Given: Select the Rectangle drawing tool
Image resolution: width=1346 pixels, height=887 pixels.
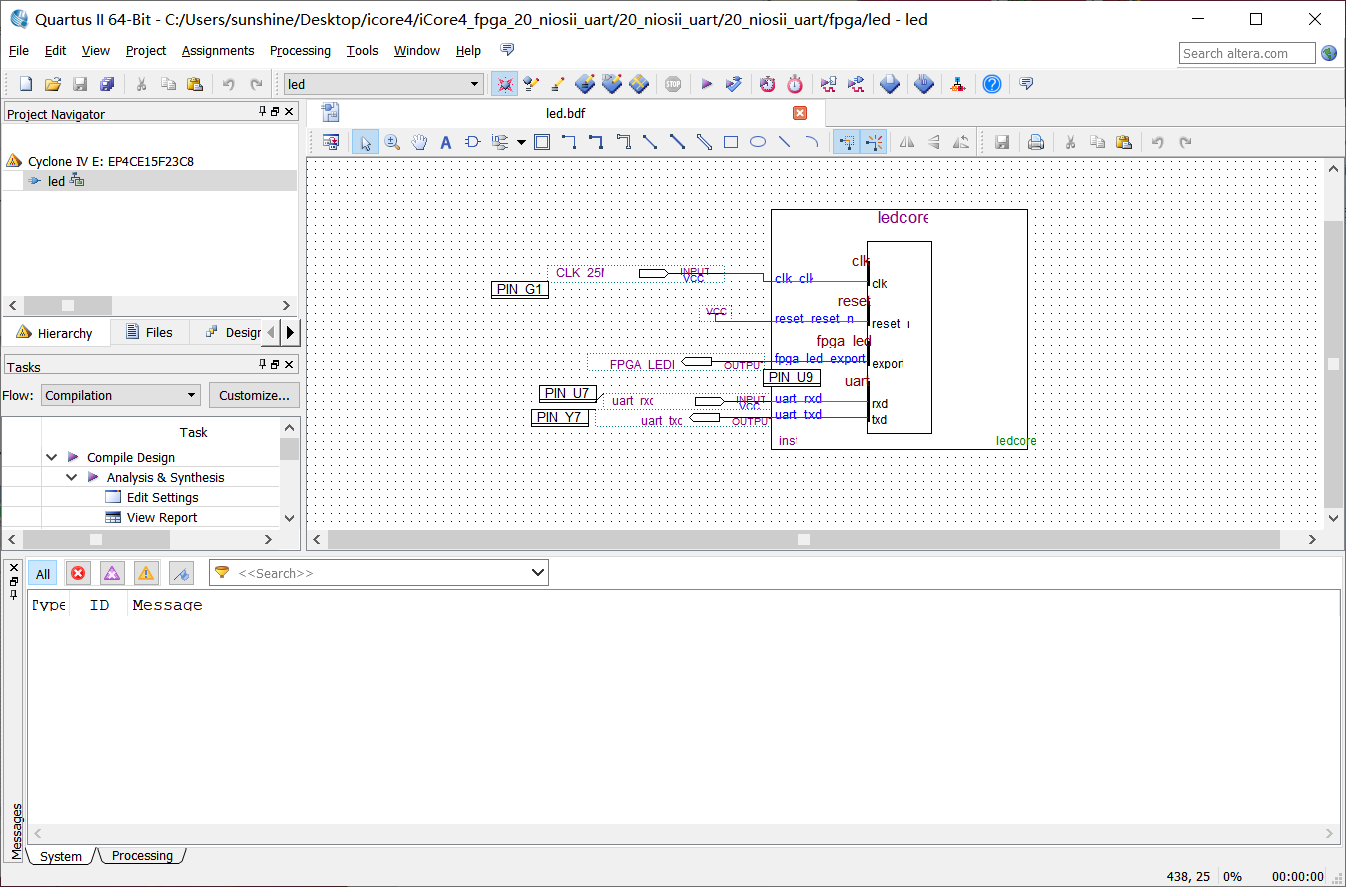Looking at the screenshot, I should click(731, 142).
